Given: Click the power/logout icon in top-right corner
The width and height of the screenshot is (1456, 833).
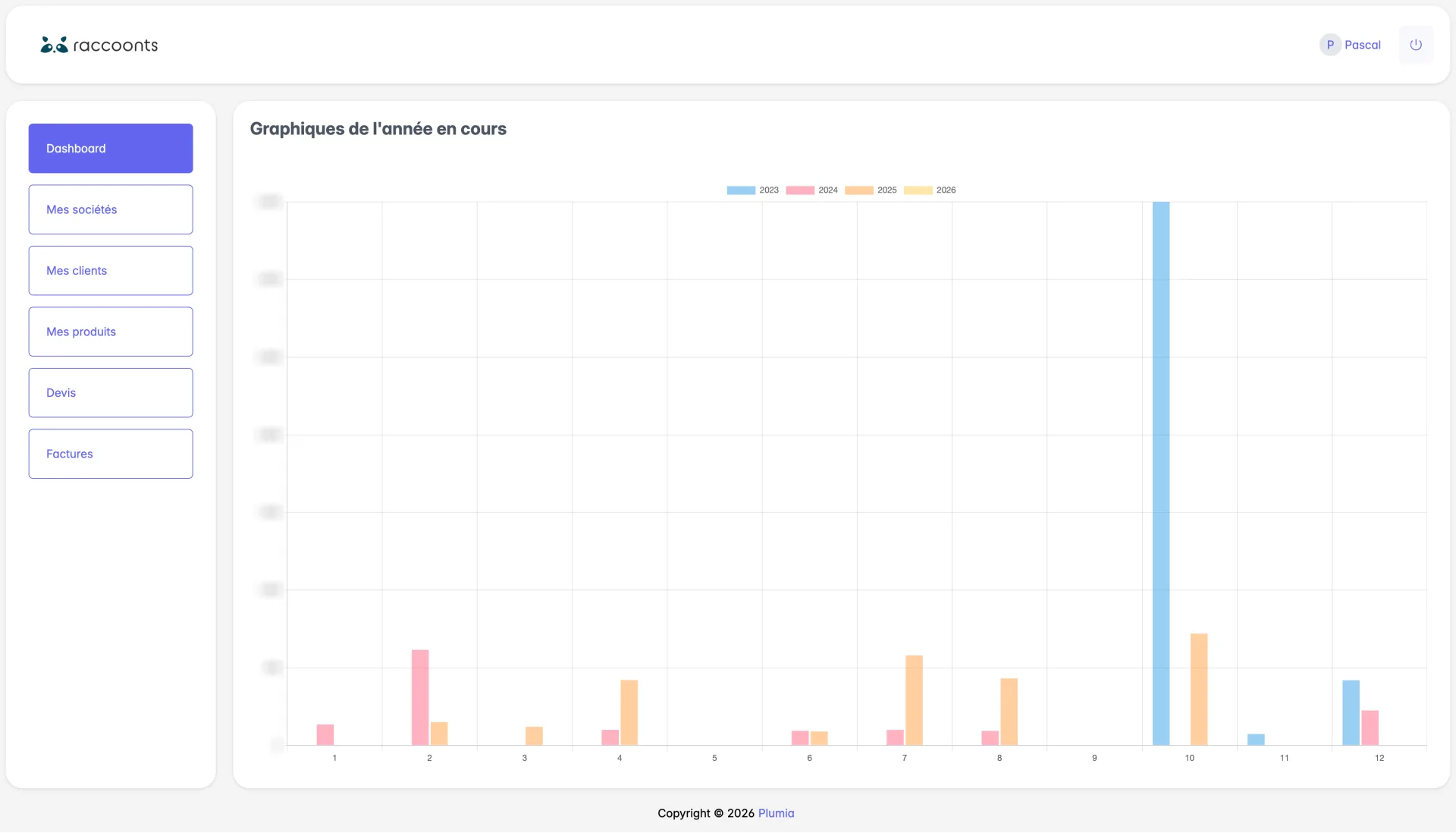Looking at the screenshot, I should 1416,44.
